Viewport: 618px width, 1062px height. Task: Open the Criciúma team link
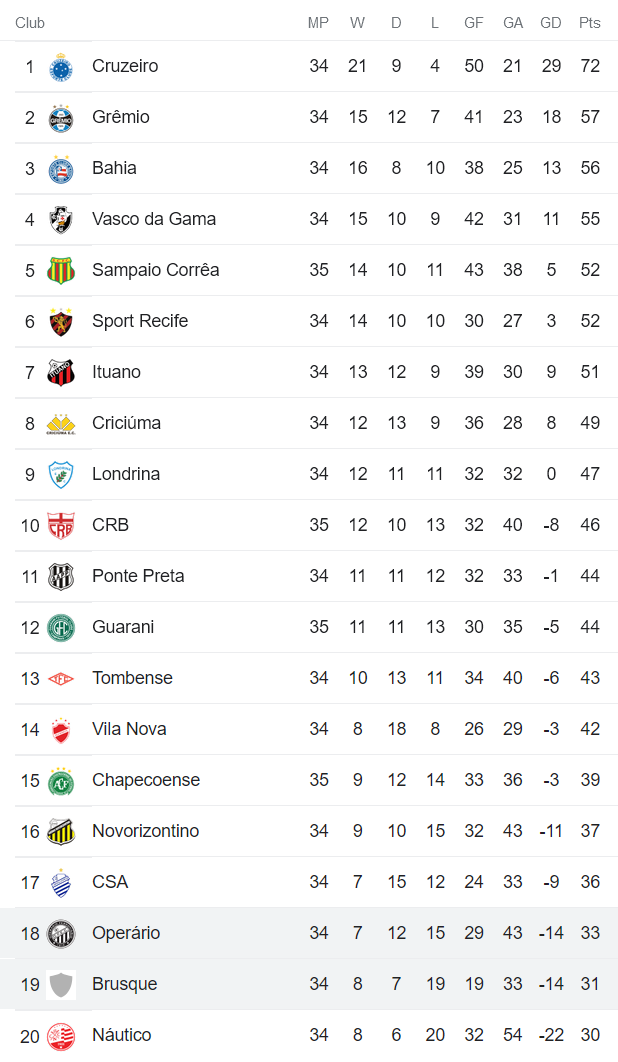(x=126, y=423)
